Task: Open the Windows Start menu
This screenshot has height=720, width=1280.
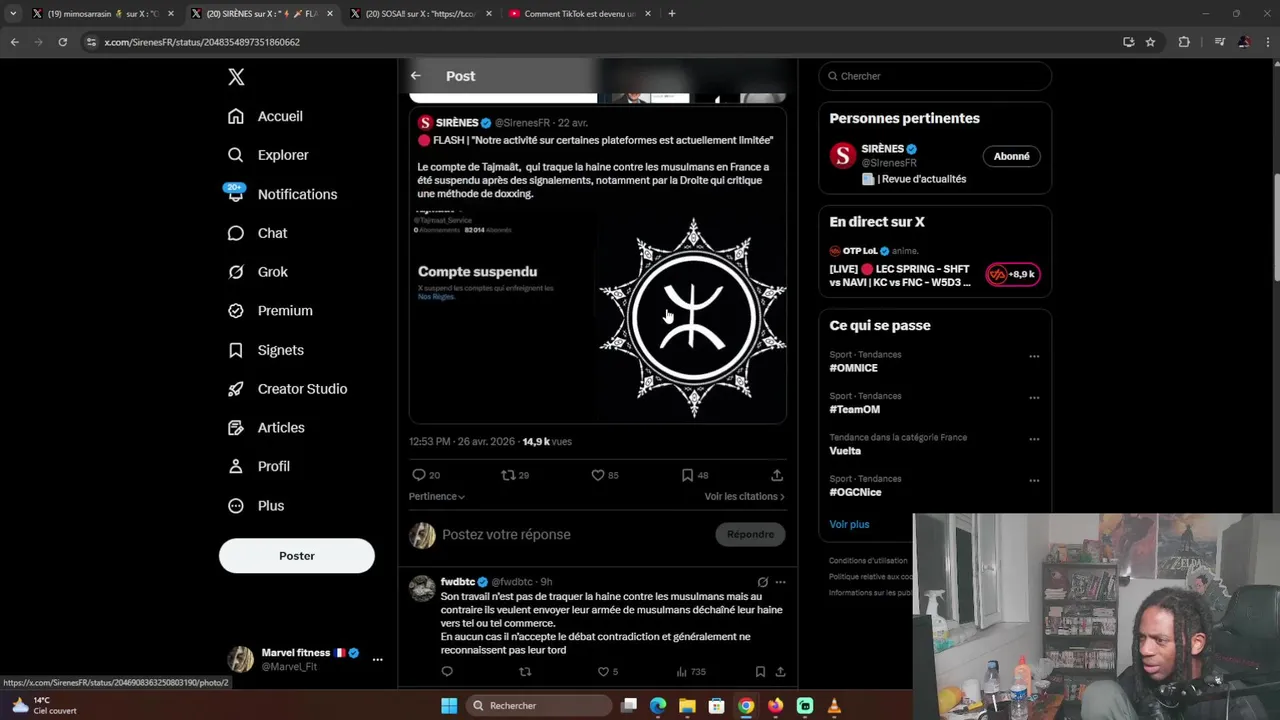Action: 449,706
